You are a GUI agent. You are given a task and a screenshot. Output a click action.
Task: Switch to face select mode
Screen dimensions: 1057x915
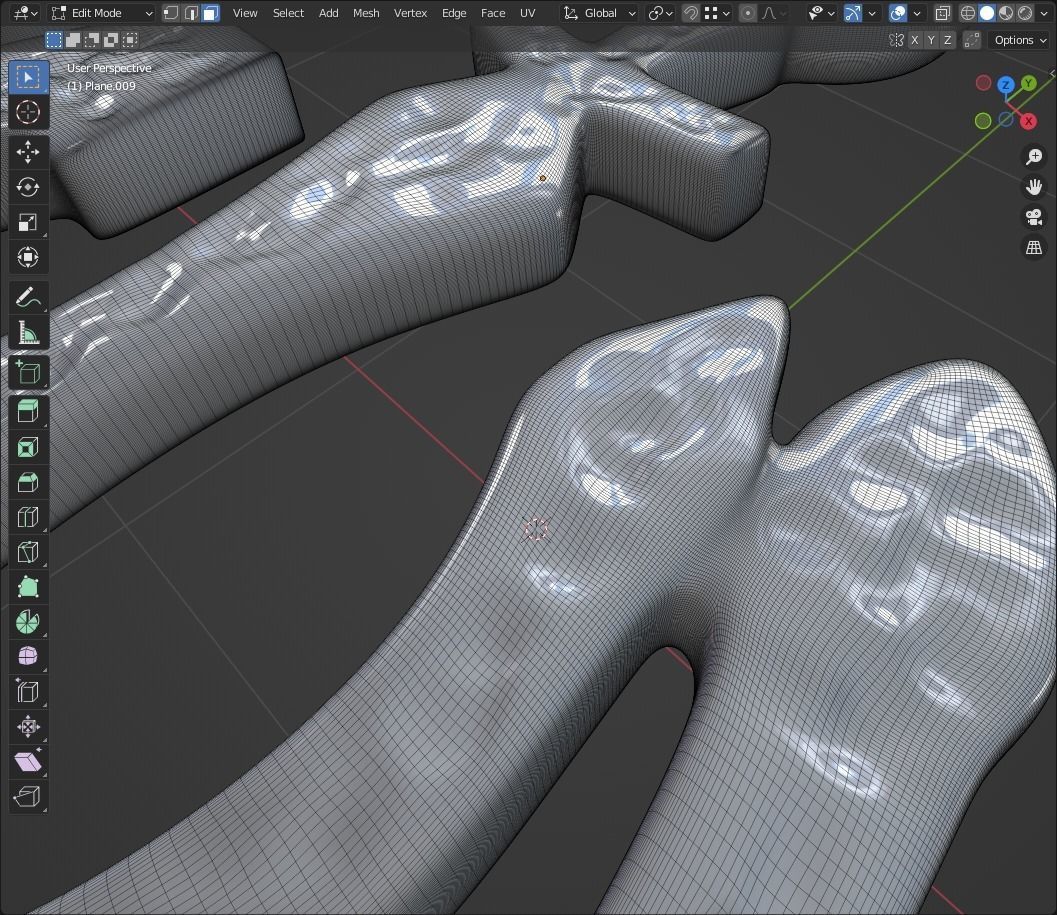coord(210,13)
